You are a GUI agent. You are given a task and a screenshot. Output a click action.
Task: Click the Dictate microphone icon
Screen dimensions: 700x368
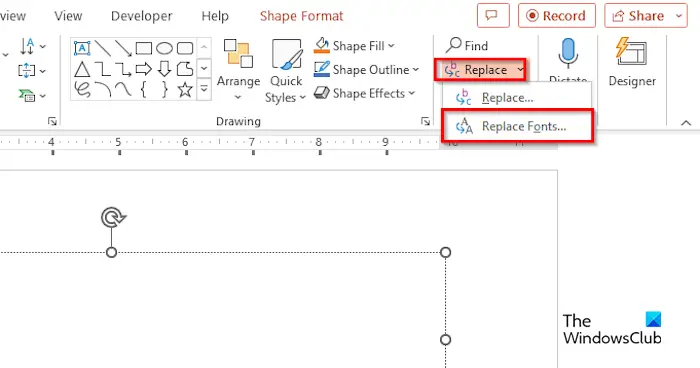[567, 53]
